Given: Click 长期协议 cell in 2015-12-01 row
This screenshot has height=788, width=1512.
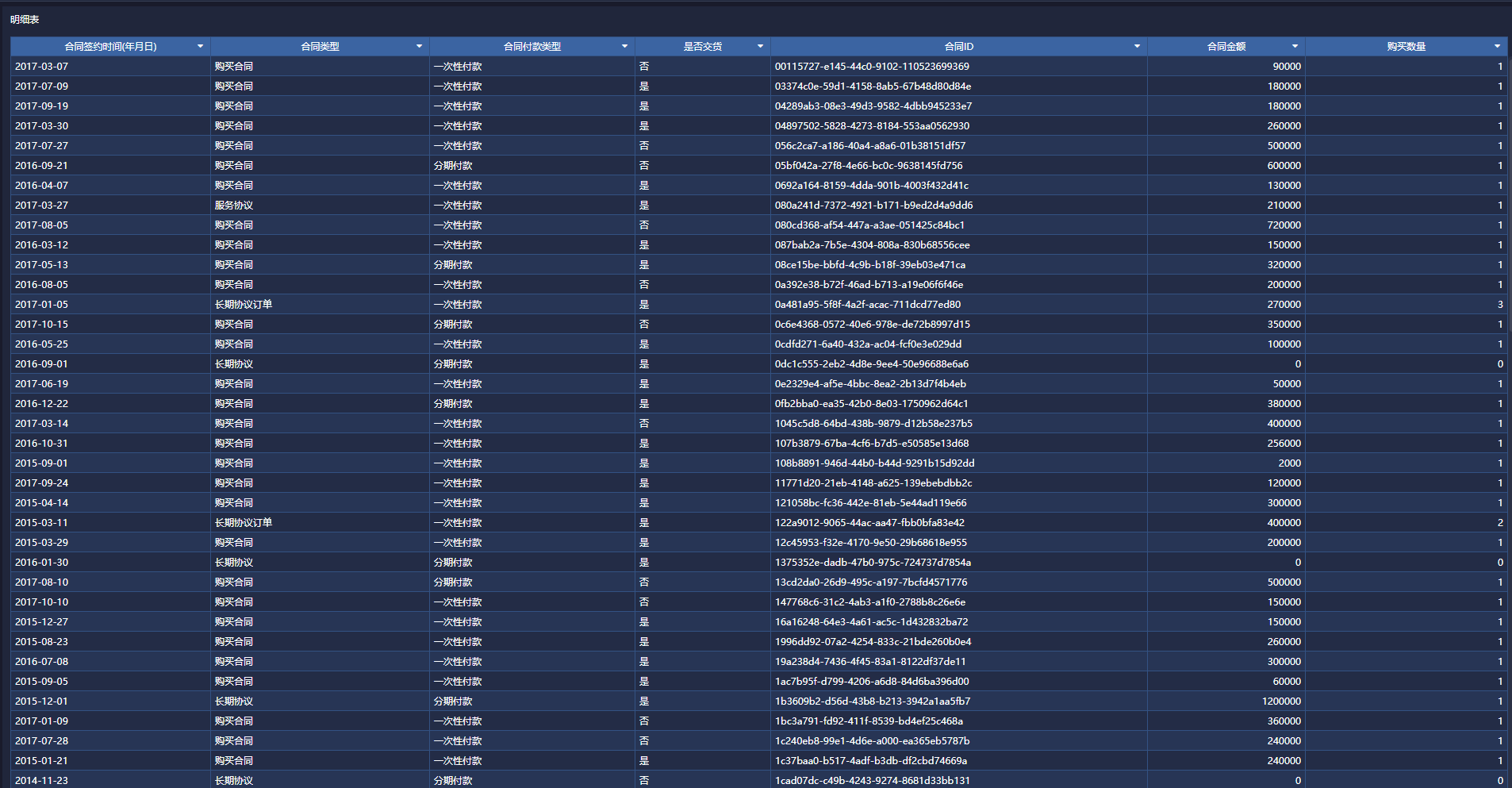Looking at the screenshot, I should click(320, 702).
